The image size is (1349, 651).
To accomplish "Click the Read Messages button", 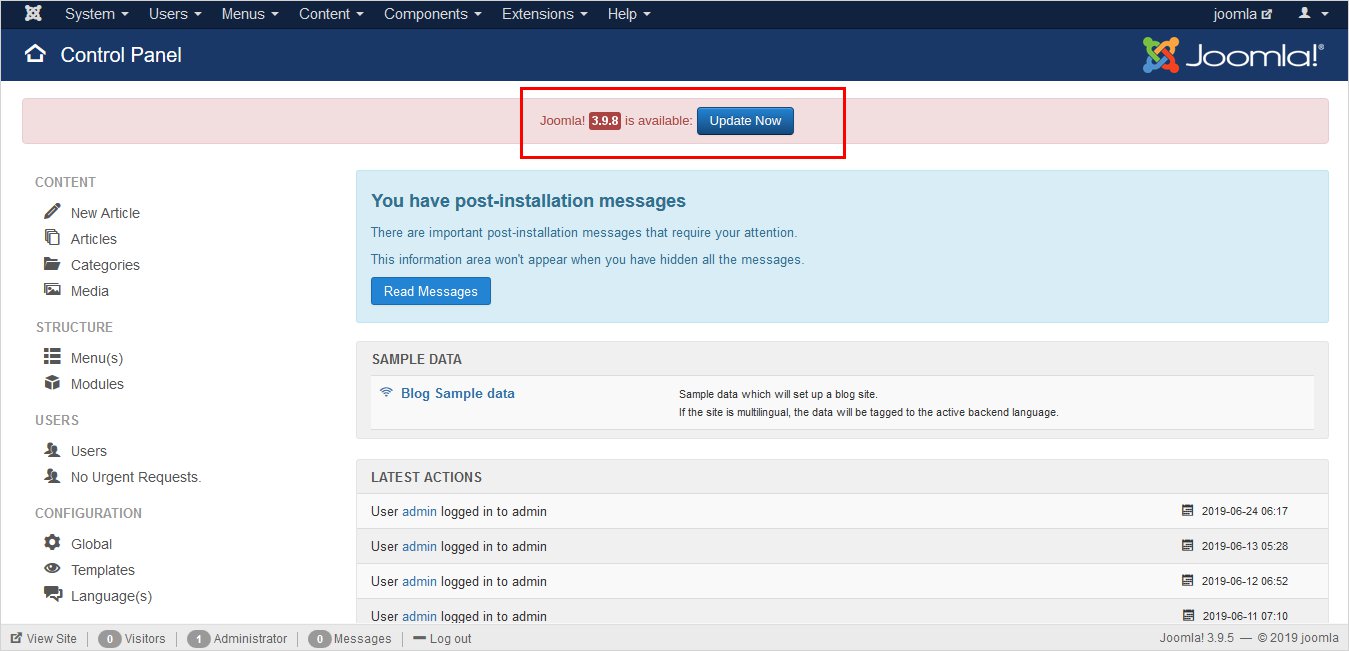I will pos(430,291).
